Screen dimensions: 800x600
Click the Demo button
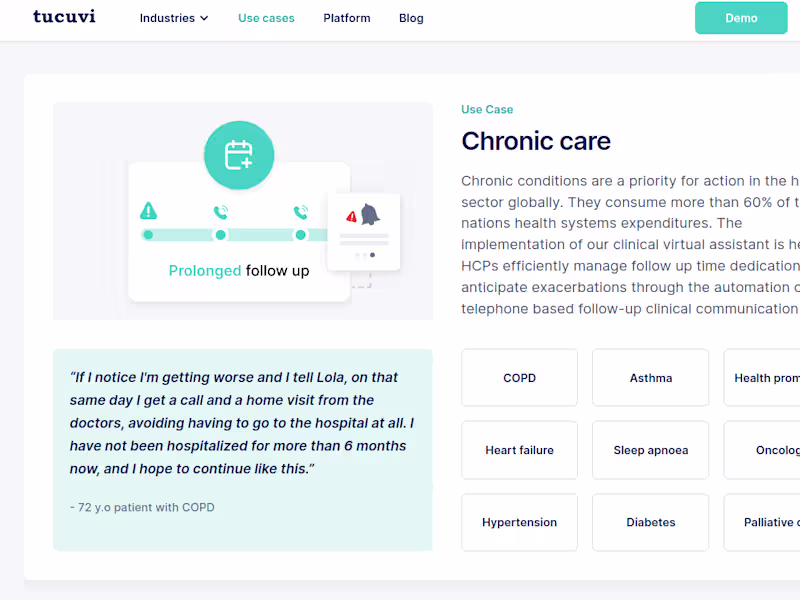point(741,18)
